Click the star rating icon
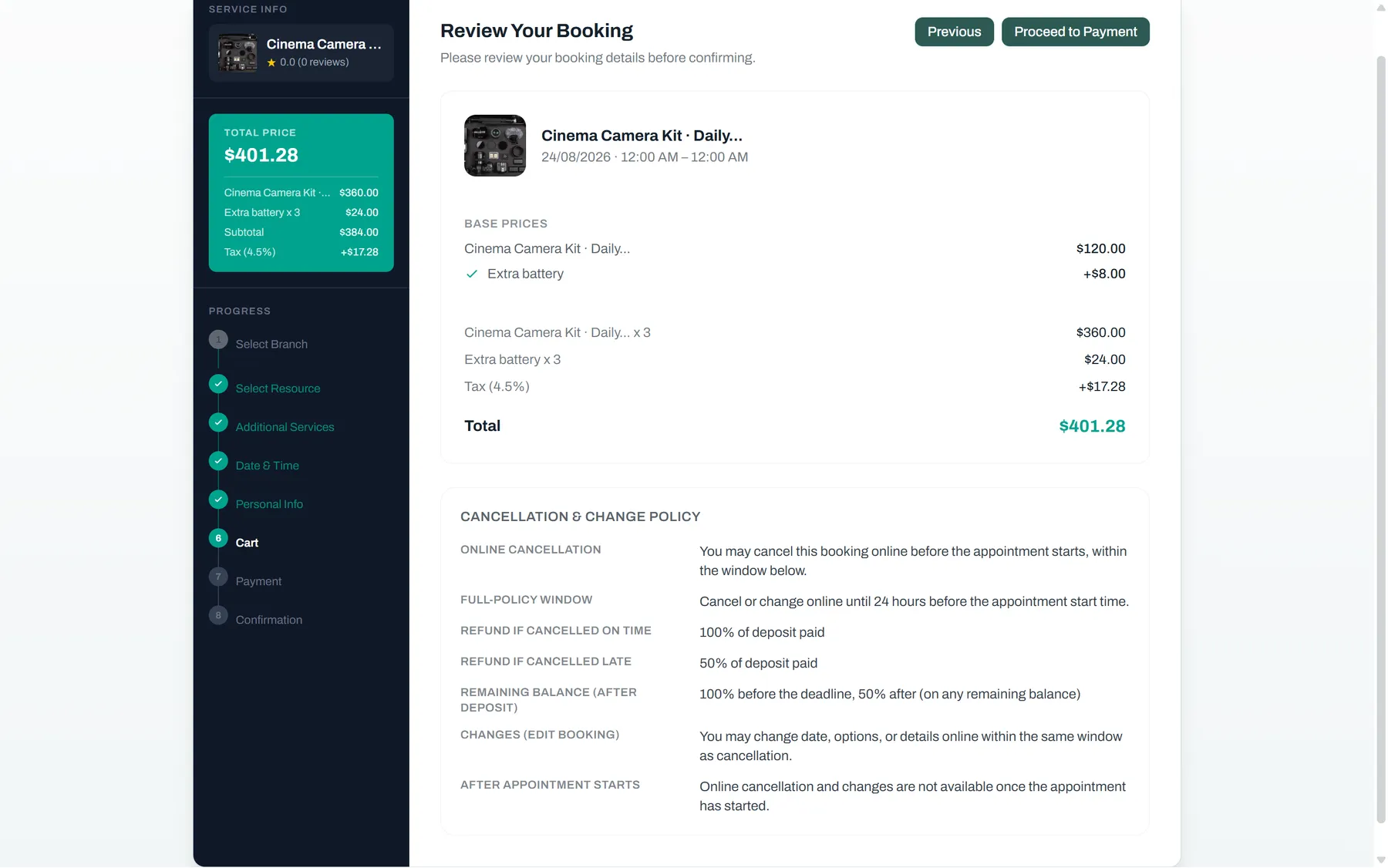 click(271, 62)
